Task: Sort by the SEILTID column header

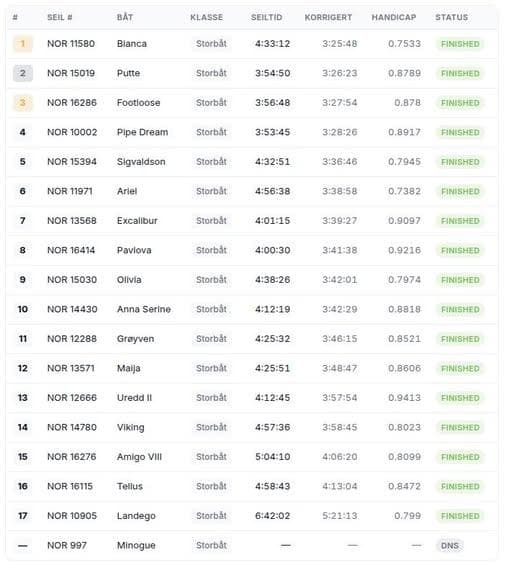Action: 267,17
